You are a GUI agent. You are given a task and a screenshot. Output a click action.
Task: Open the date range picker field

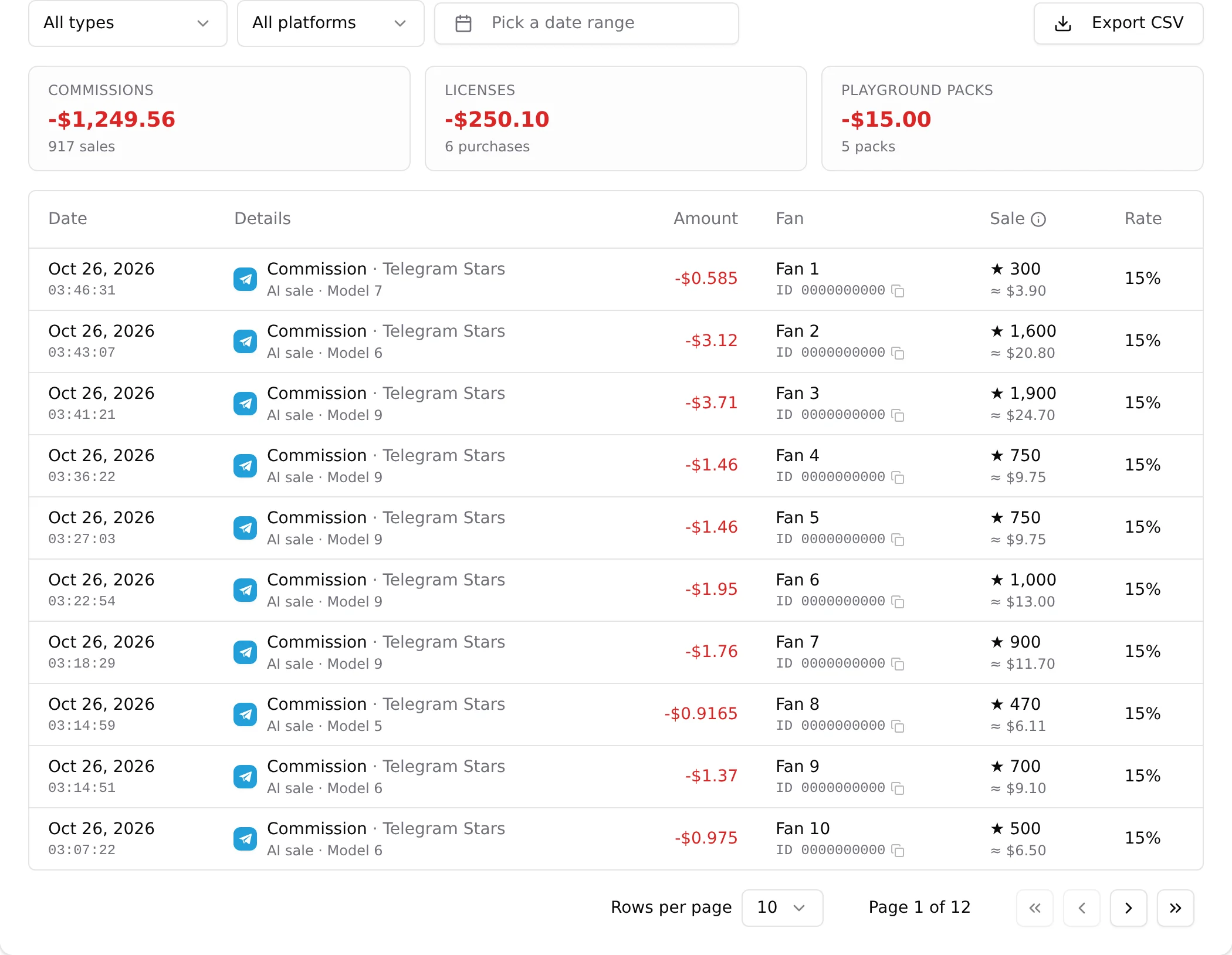point(586,23)
